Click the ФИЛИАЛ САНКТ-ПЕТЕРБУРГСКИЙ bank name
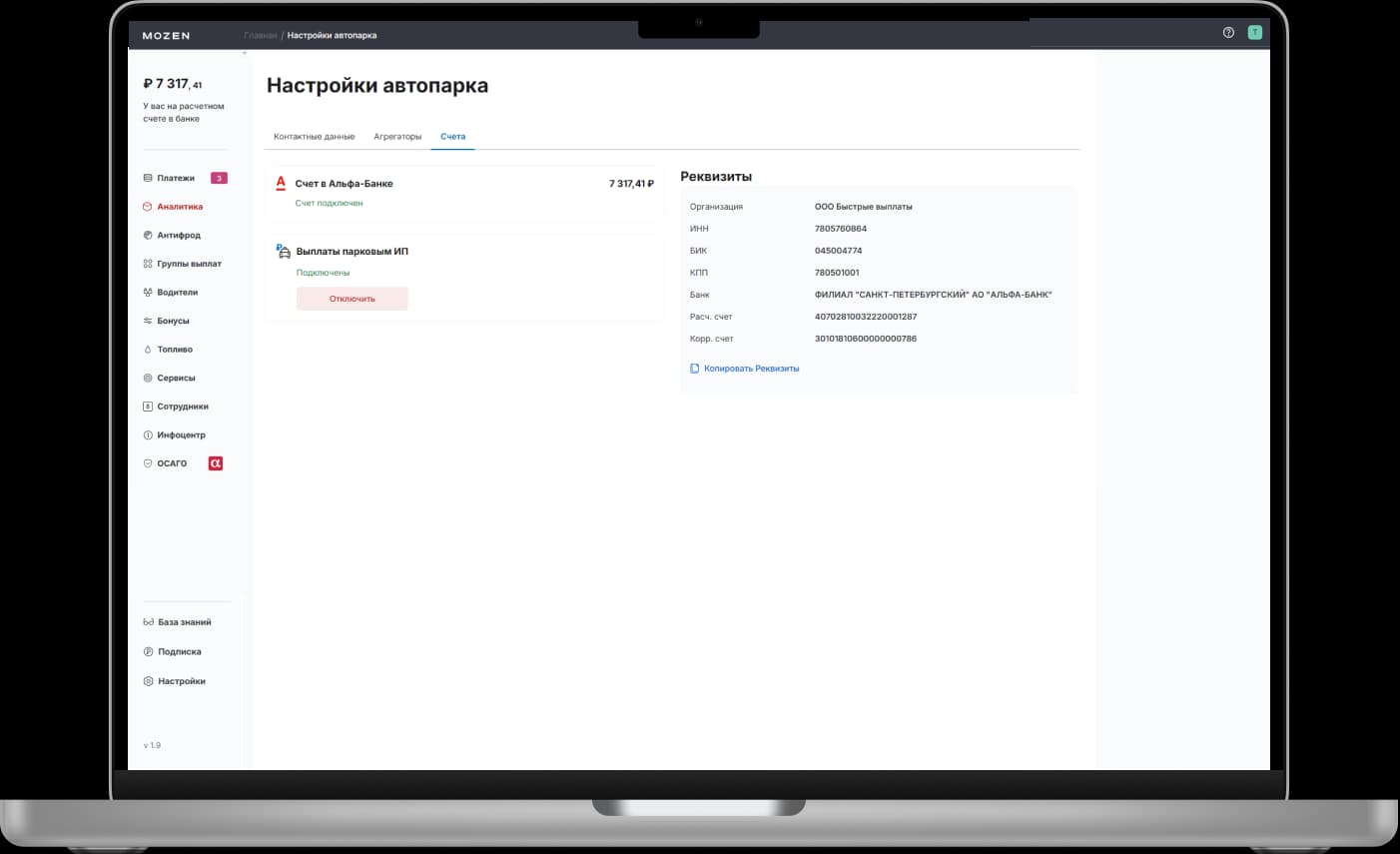Screen dimensions: 1400x854 [934, 295]
